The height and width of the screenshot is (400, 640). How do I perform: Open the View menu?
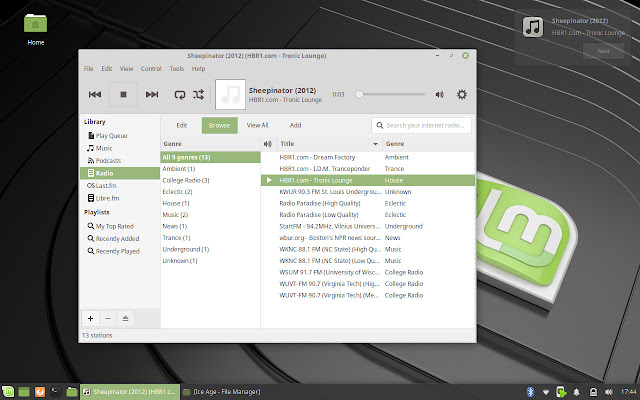pos(126,69)
